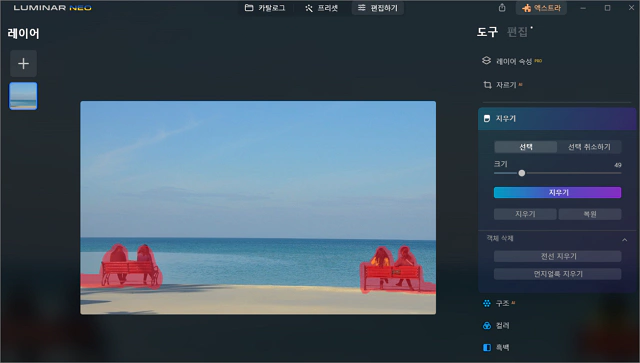Click 전선 지우기 remove powerlines button
Screen dimensions: 640x363
point(558,256)
